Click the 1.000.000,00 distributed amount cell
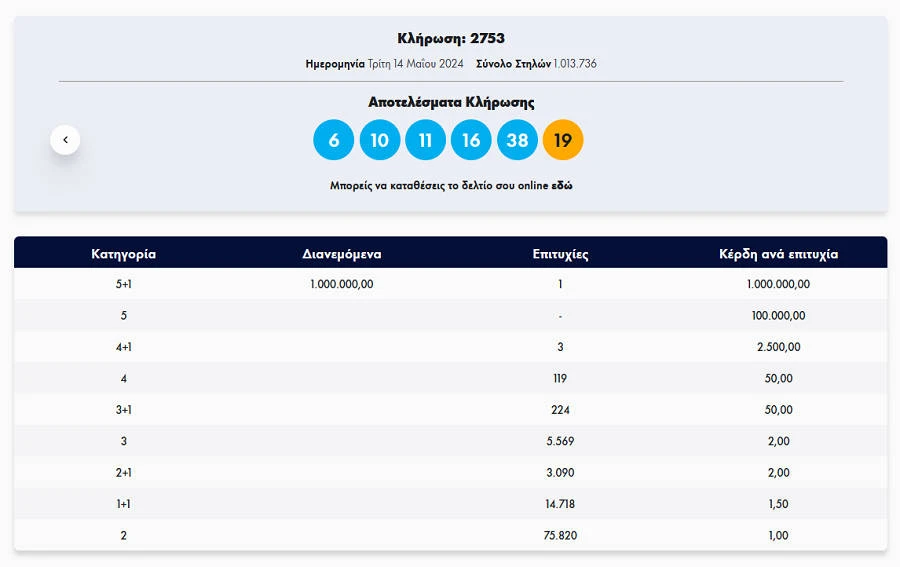900x567 pixels. [342, 284]
